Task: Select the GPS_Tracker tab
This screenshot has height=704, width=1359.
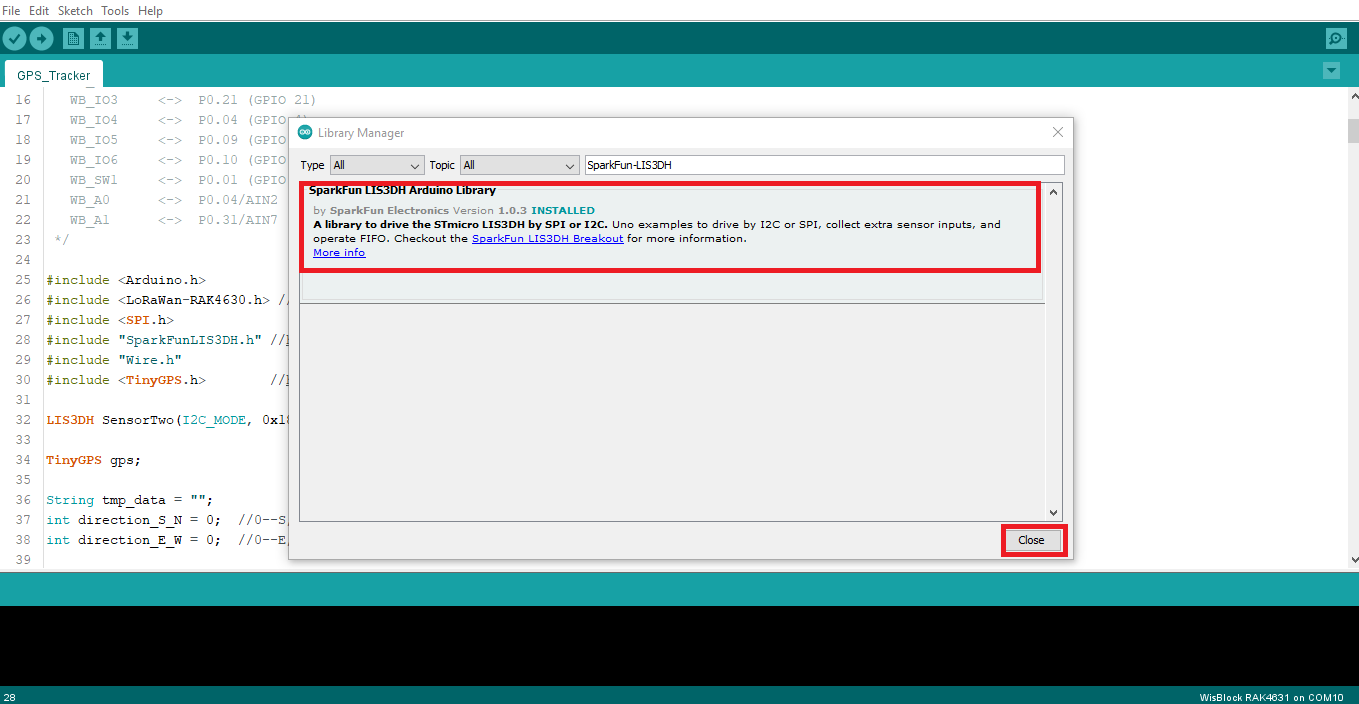Action: click(54, 75)
